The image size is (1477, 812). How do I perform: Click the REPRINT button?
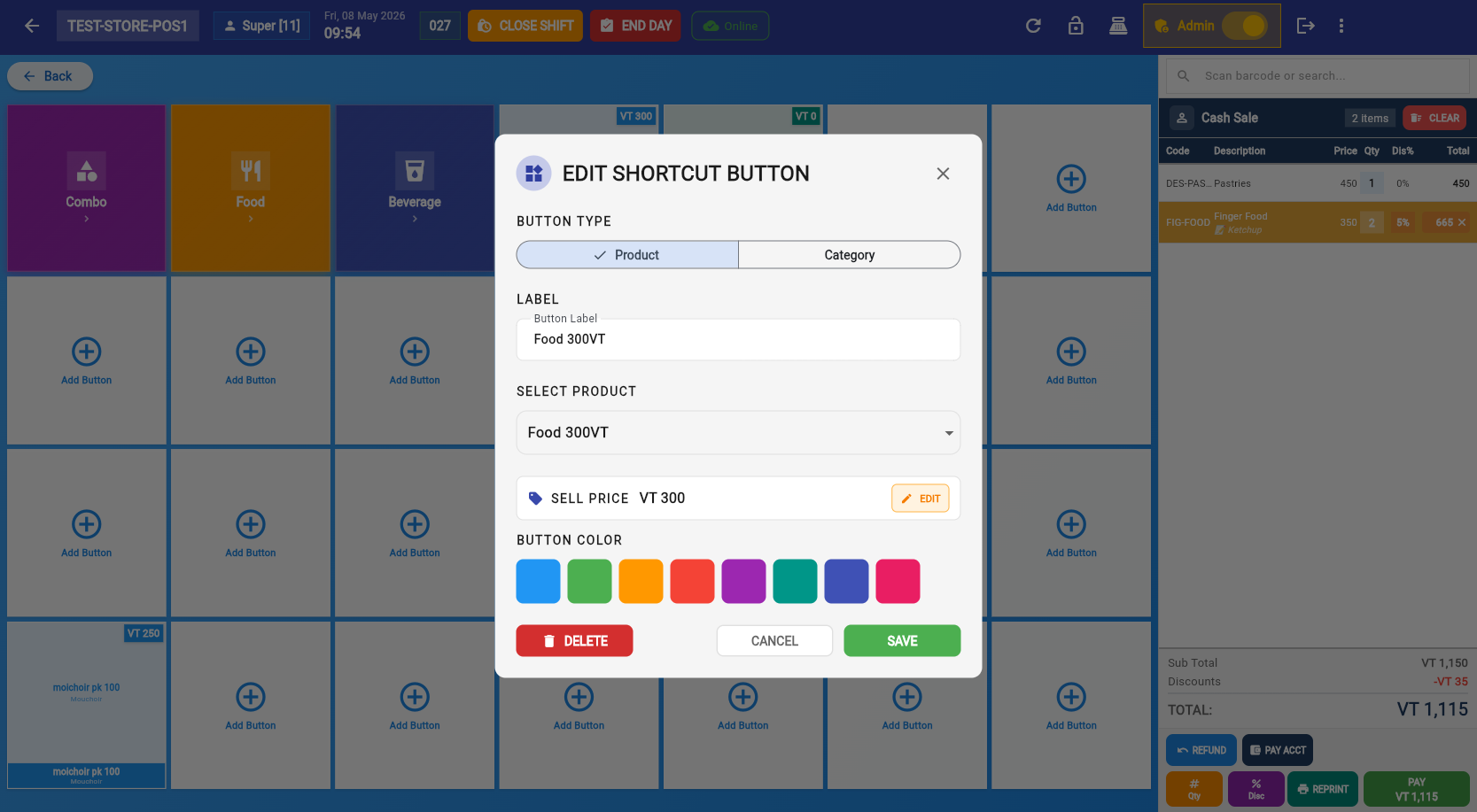click(x=1323, y=789)
